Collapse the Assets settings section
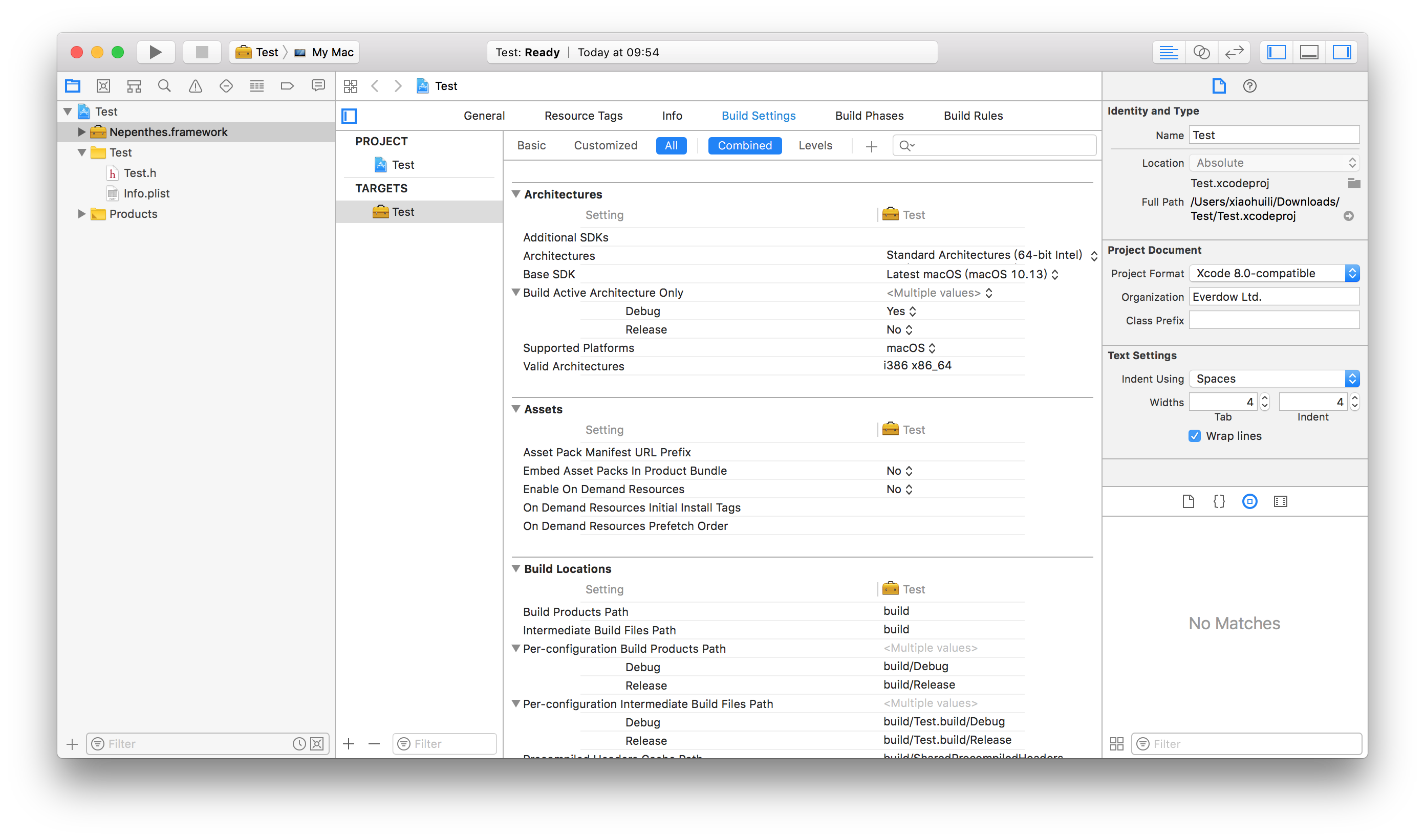 click(x=516, y=409)
